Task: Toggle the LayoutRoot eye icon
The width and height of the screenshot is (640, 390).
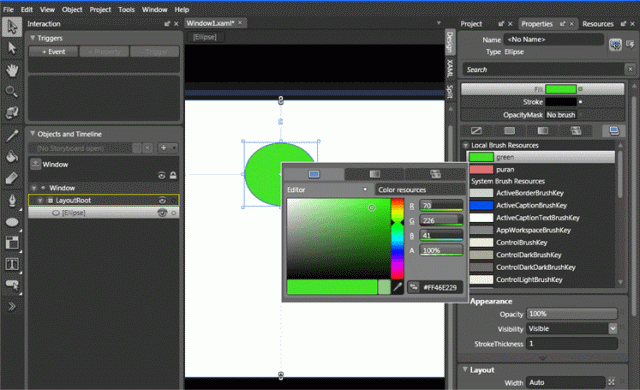Action: point(162,200)
